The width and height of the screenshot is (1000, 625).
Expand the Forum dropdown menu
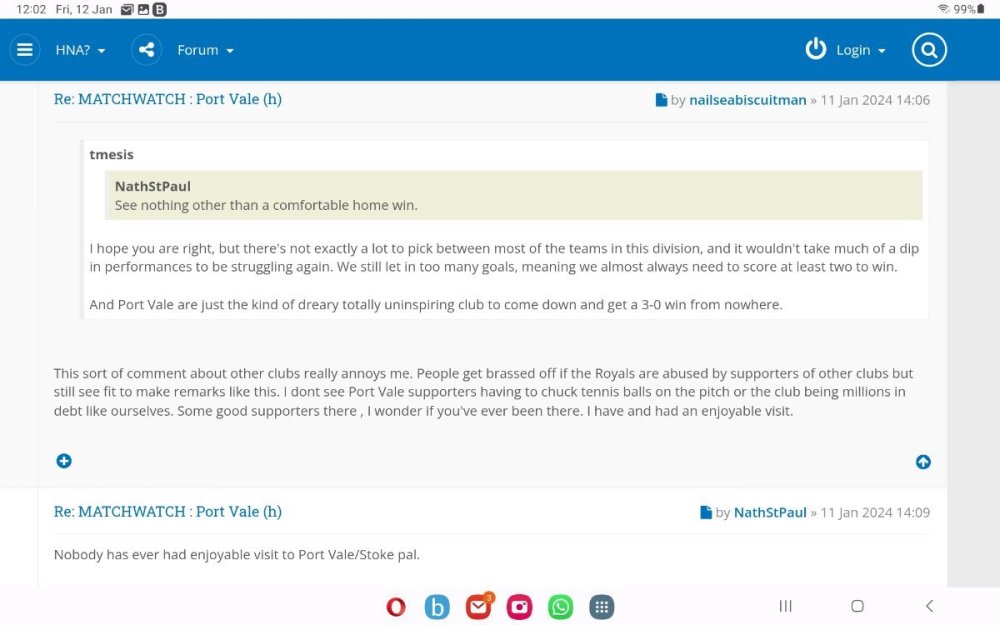point(205,50)
